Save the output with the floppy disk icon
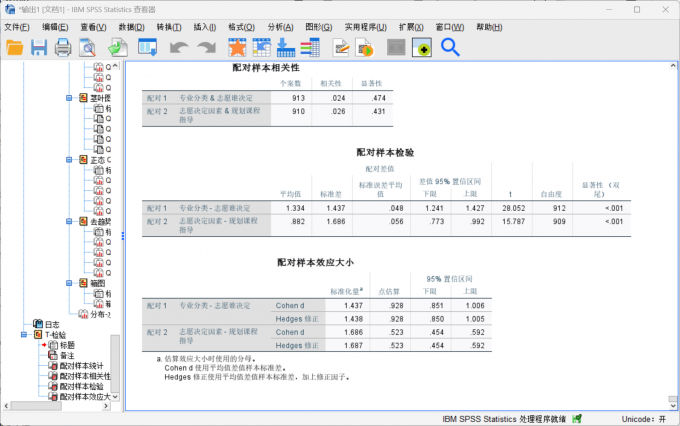This screenshot has width=680, height=426. pos(39,47)
